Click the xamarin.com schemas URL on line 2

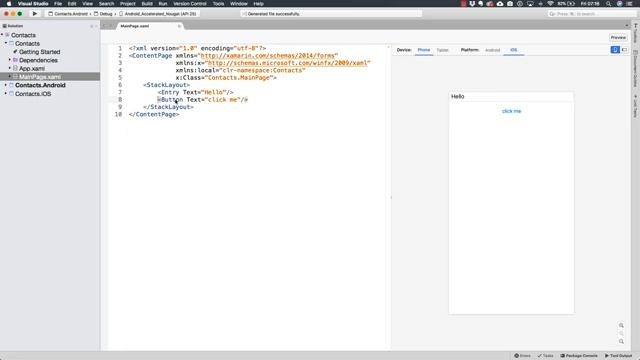tap(267, 56)
